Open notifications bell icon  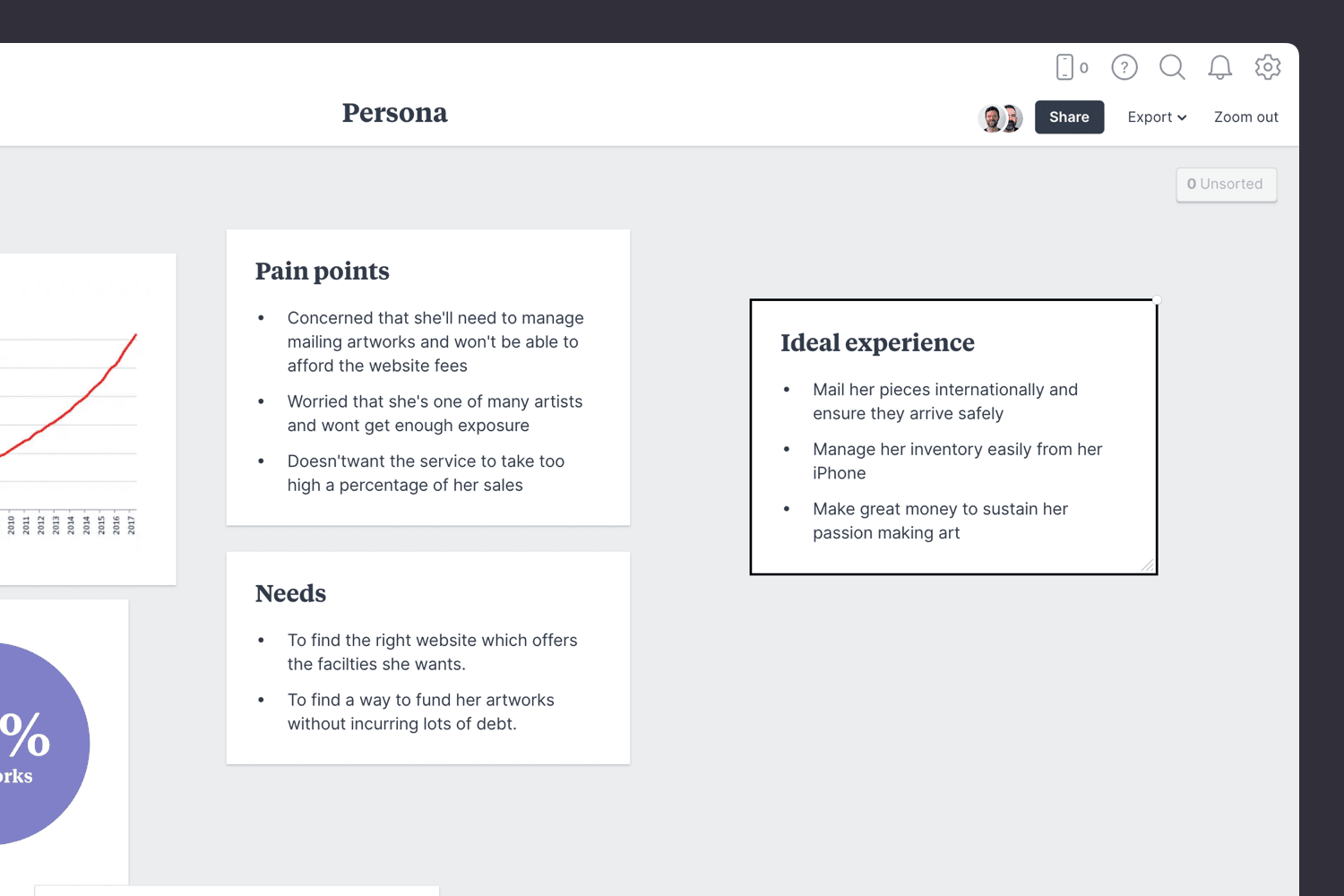coord(1219,67)
